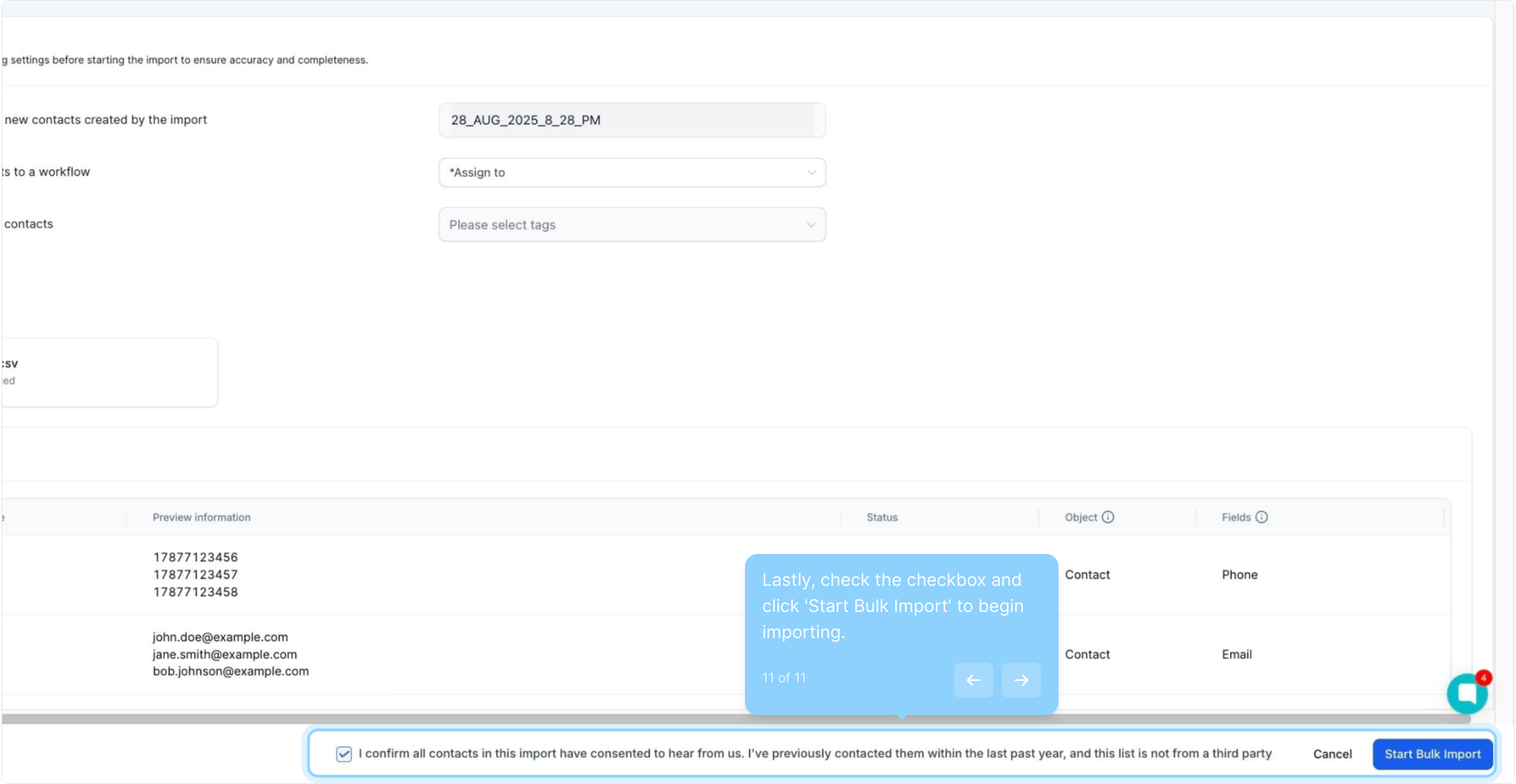Open the chat support bubble icon
Image resolution: width=1516 pixels, height=784 pixels.
pyautogui.click(x=1466, y=694)
